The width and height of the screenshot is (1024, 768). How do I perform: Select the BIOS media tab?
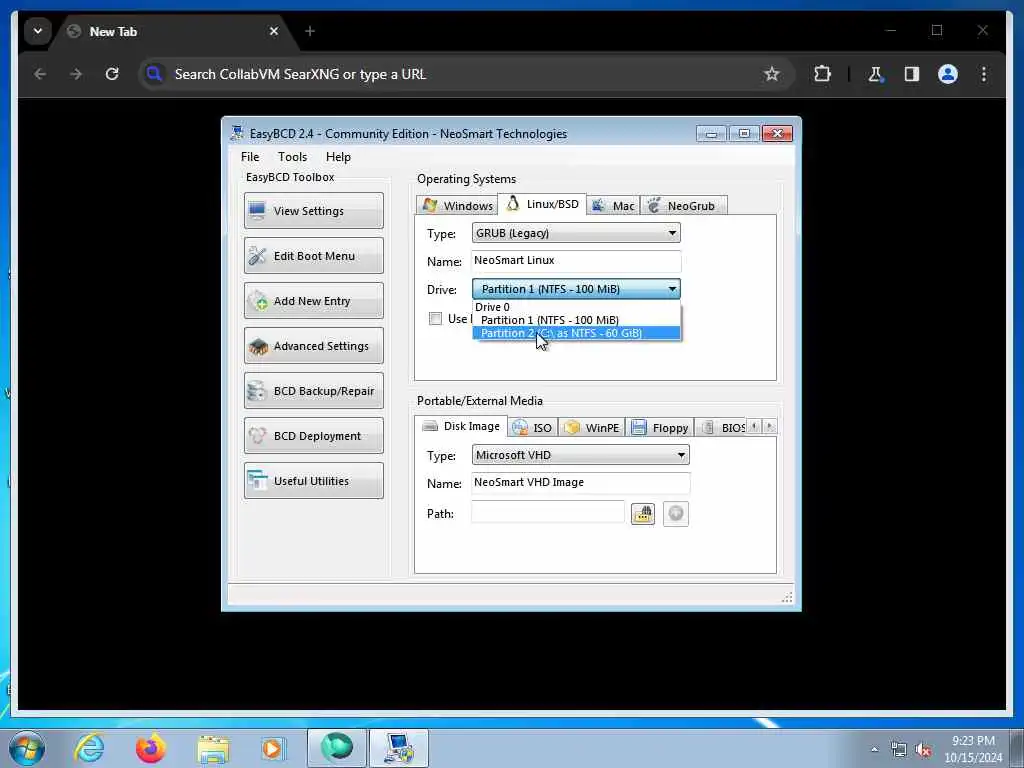722,428
